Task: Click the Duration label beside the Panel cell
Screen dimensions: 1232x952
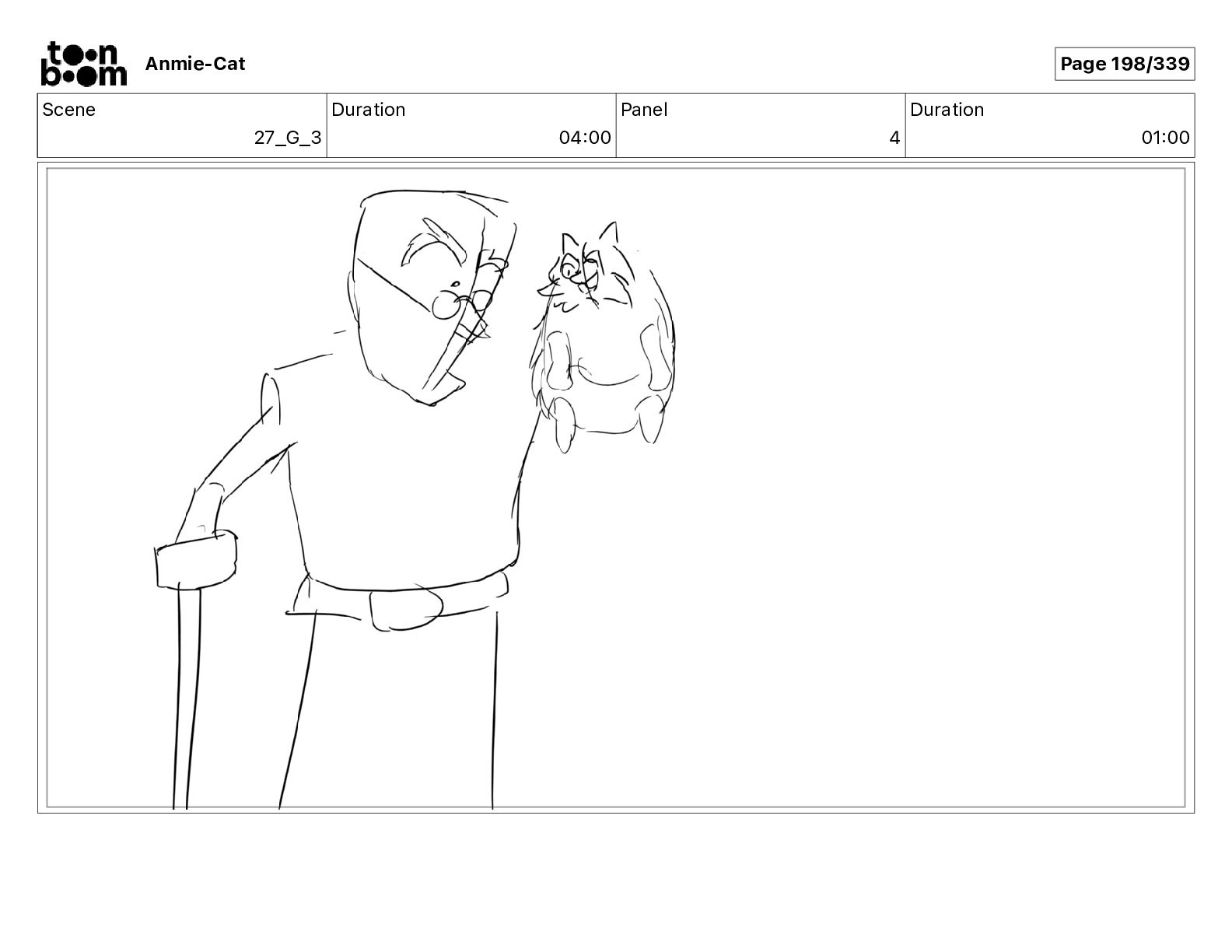Action: (x=947, y=110)
